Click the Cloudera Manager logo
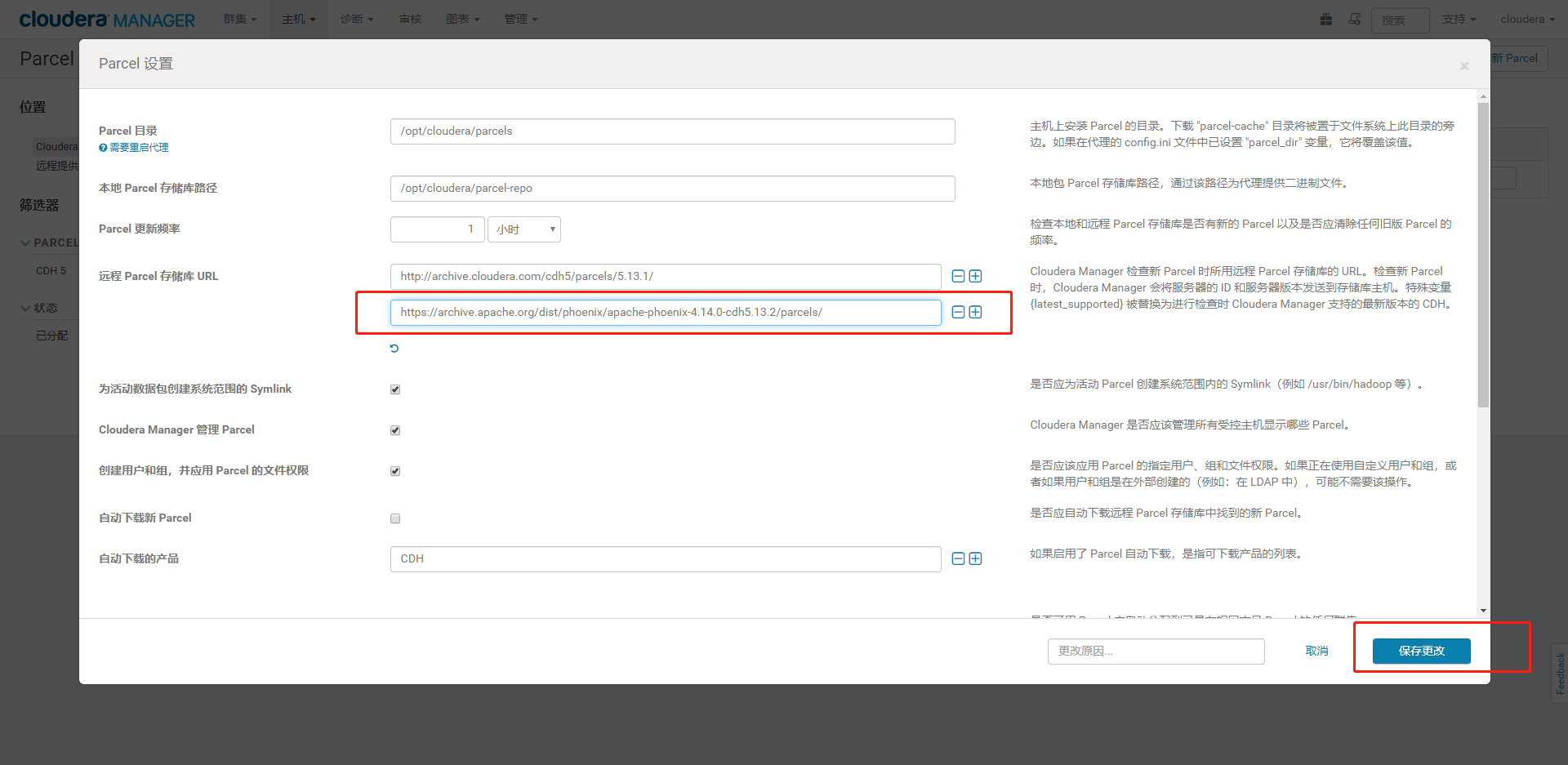 coord(107,19)
